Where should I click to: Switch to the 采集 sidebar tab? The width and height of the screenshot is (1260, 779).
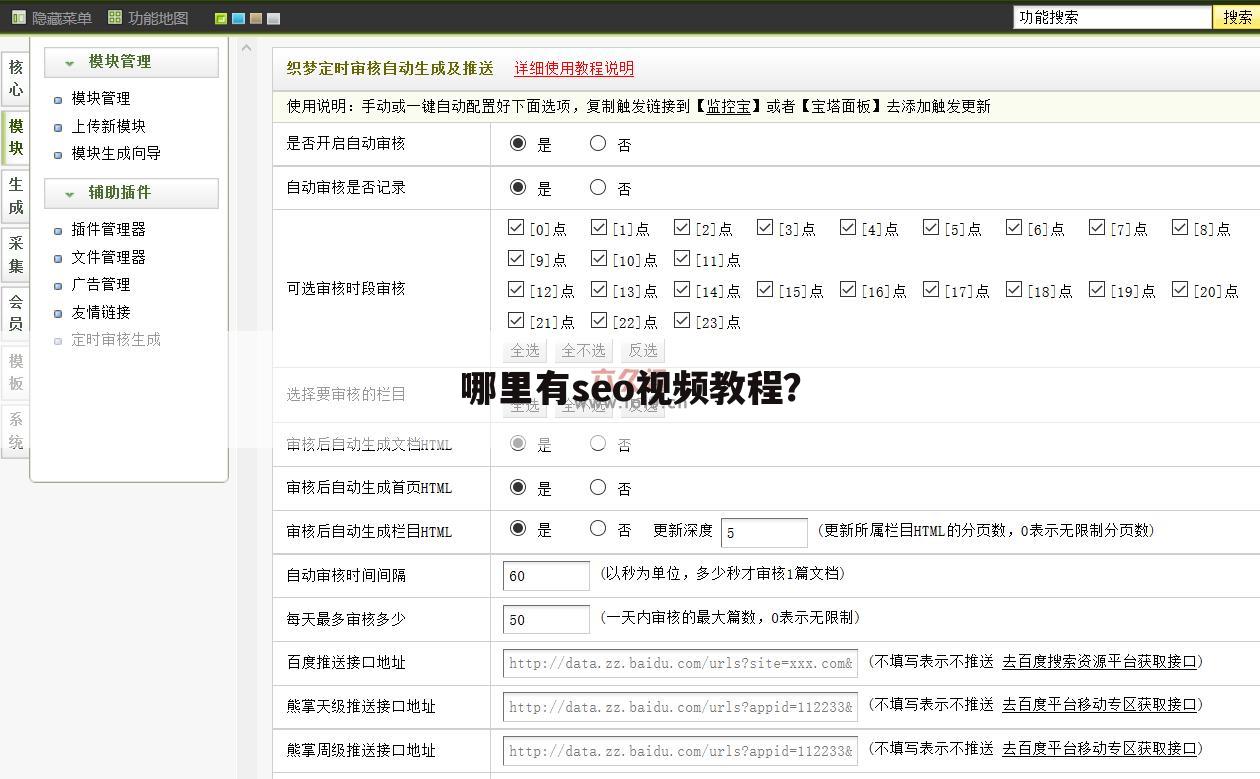pyautogui.click(x=15, y=254)
